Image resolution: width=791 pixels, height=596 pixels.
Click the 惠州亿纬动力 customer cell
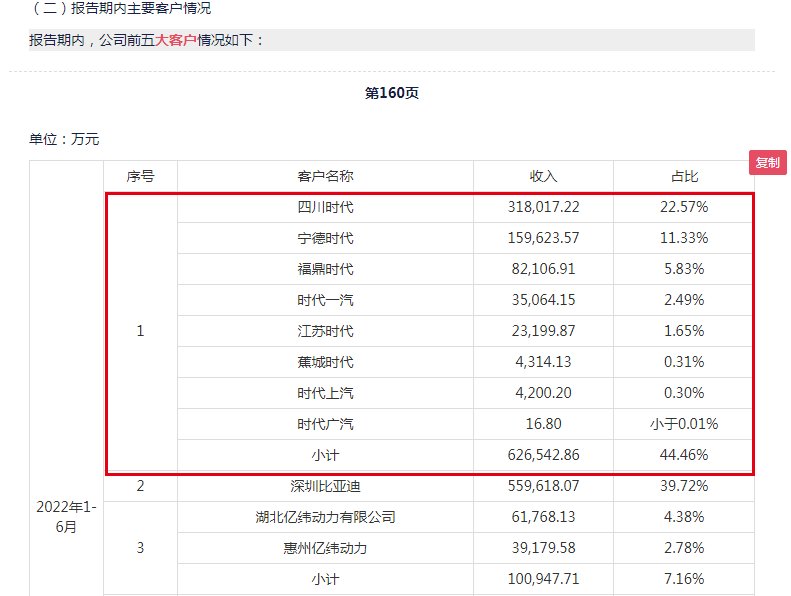(325, 548)
